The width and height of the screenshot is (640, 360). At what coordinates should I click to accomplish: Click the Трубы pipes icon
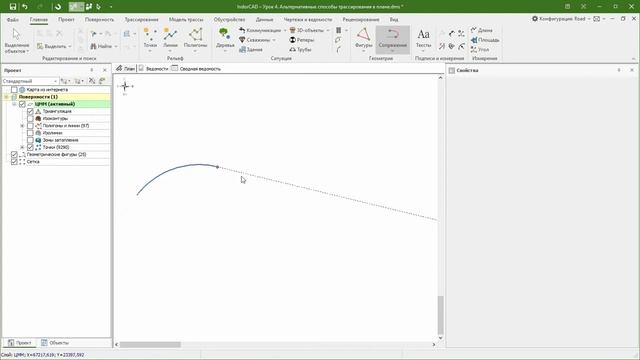[292, 49]
